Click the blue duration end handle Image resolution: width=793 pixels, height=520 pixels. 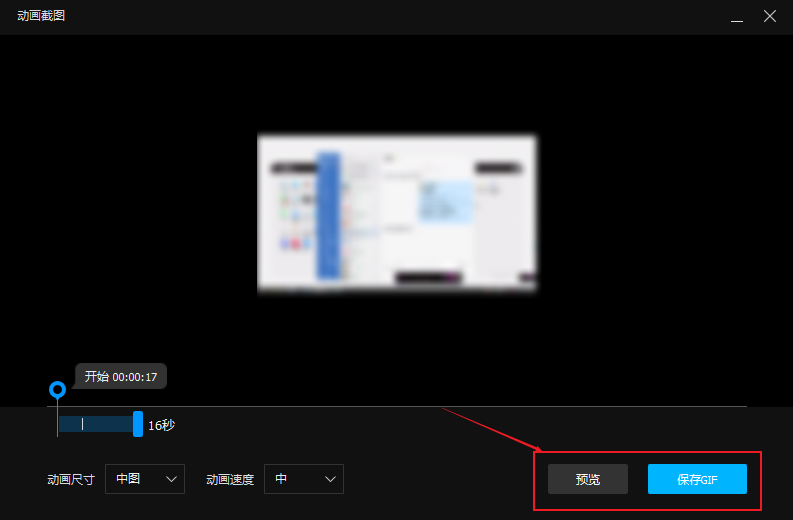(x=138, y=424)
